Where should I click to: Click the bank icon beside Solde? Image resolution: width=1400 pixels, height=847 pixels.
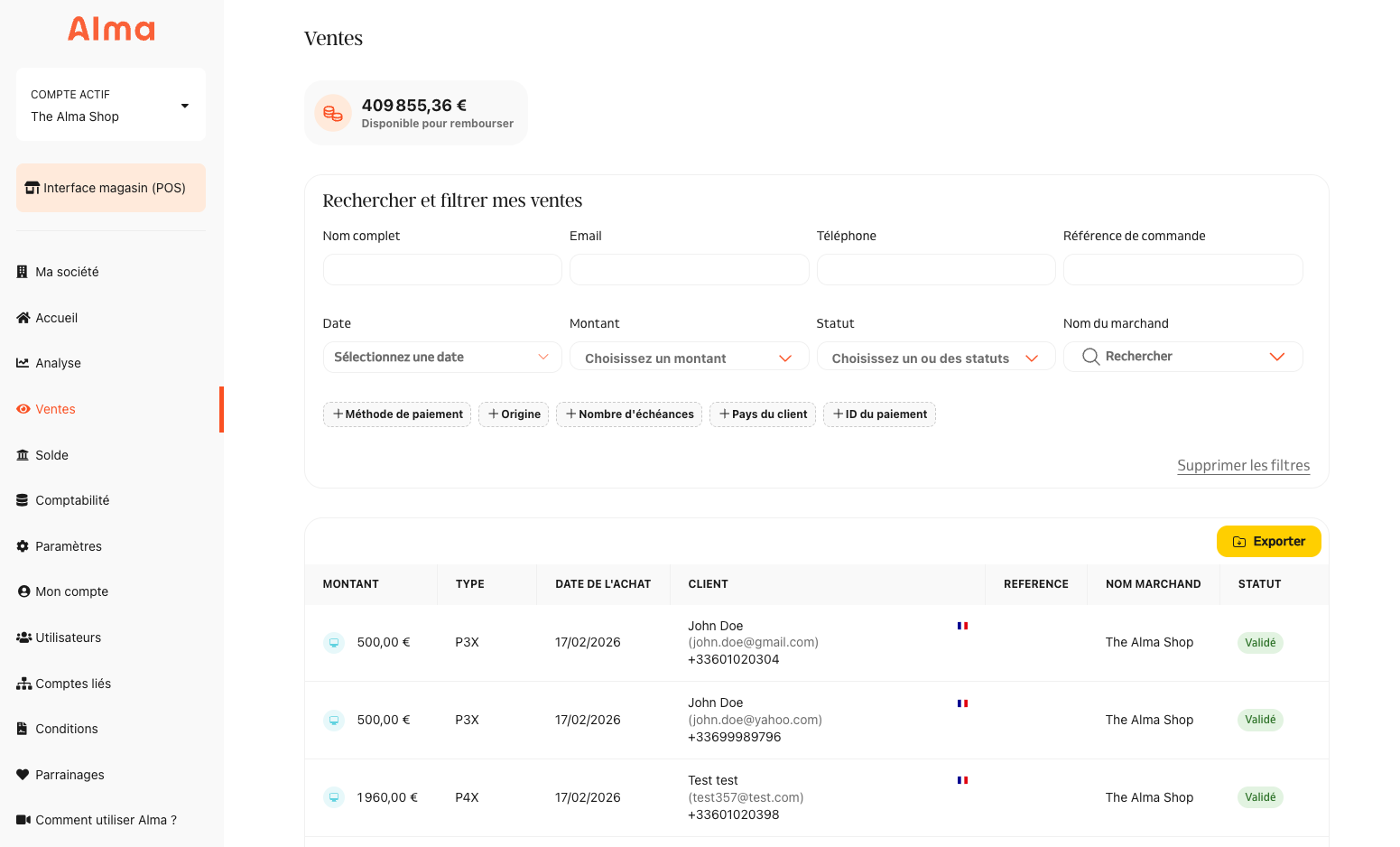coord(23,455)
